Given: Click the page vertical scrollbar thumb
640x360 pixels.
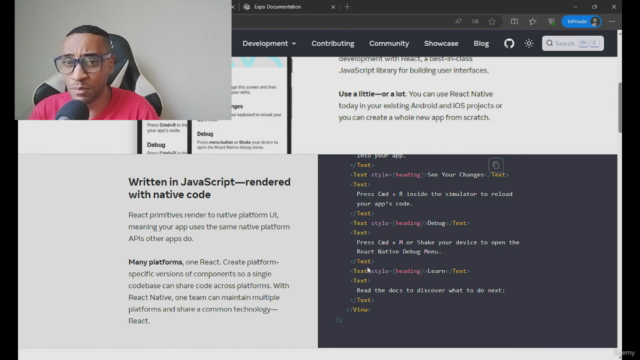Looking at the screenshot, I should (x=620, y=107).
